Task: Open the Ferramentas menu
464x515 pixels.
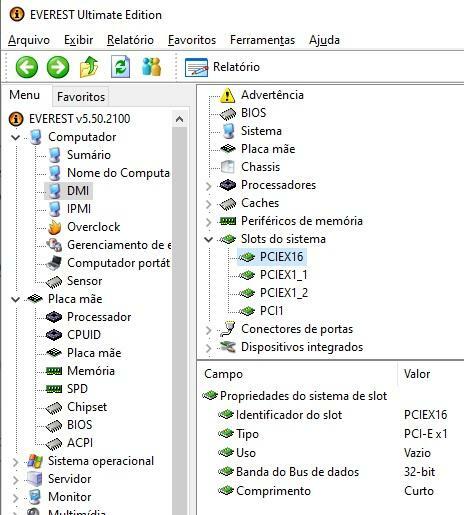Action: [x=262, y=40]
